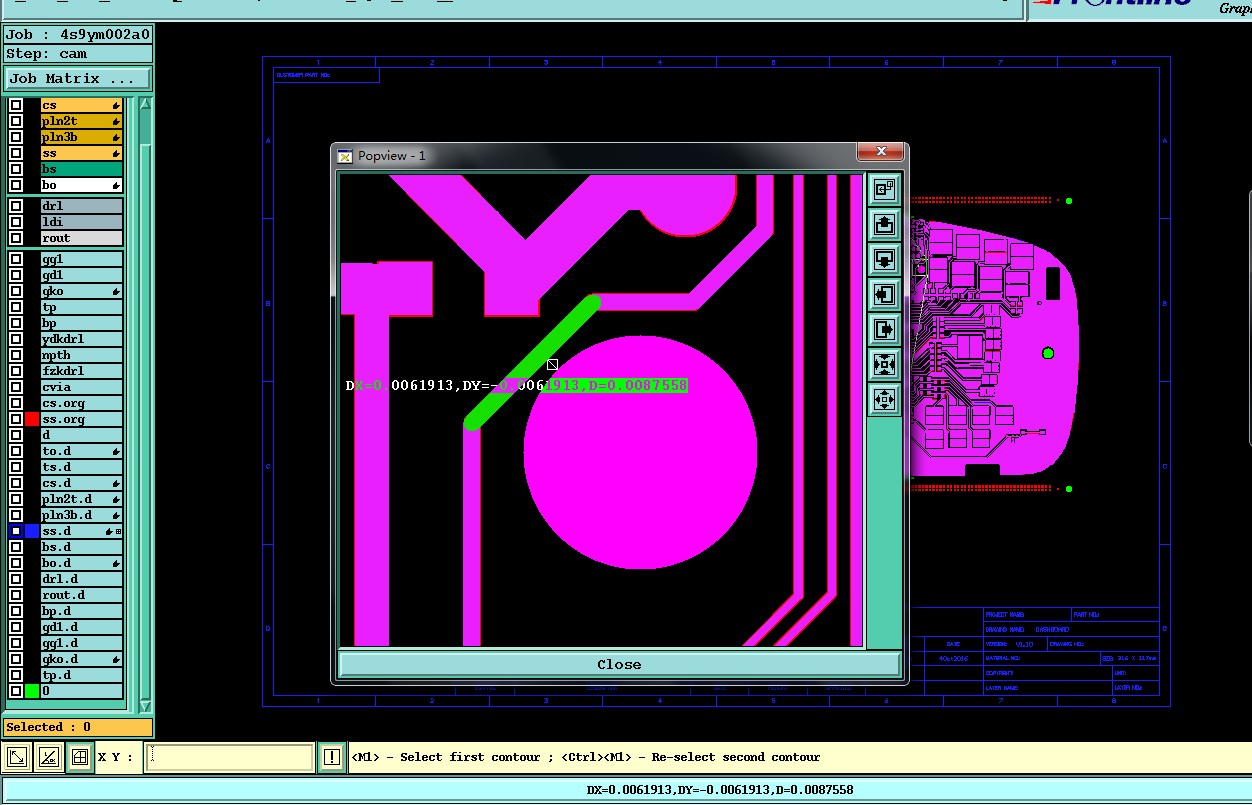Click the edit mark icon on gko row
This screenshot has width=1252, height=805.
click(116, 291)
